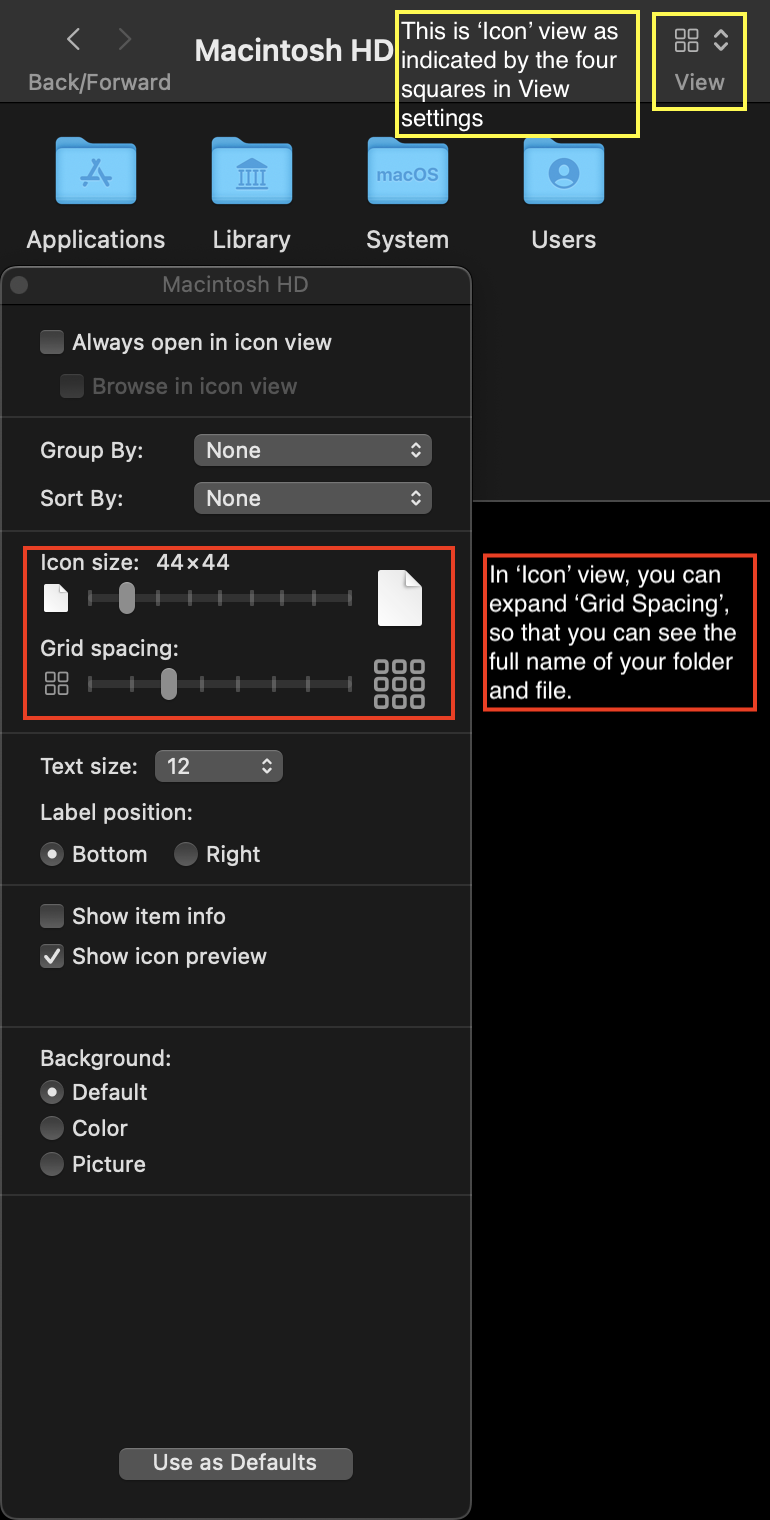
Task: Click the Icon size slider track
Action: coord(220,598)
